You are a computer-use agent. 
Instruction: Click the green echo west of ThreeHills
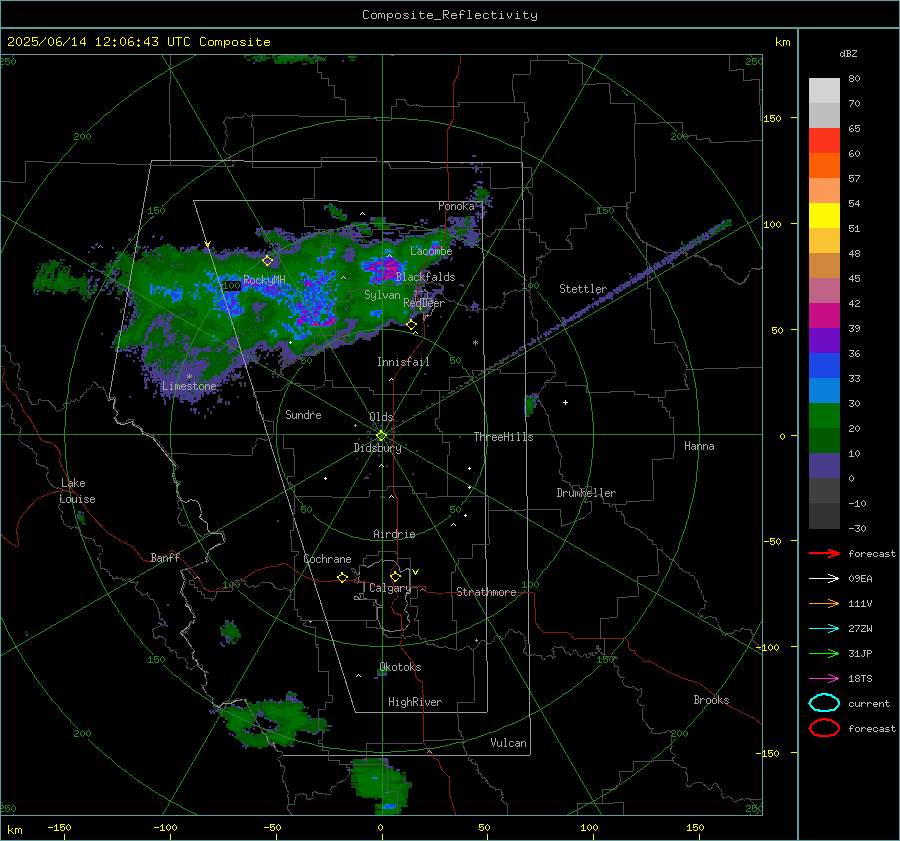532,404
